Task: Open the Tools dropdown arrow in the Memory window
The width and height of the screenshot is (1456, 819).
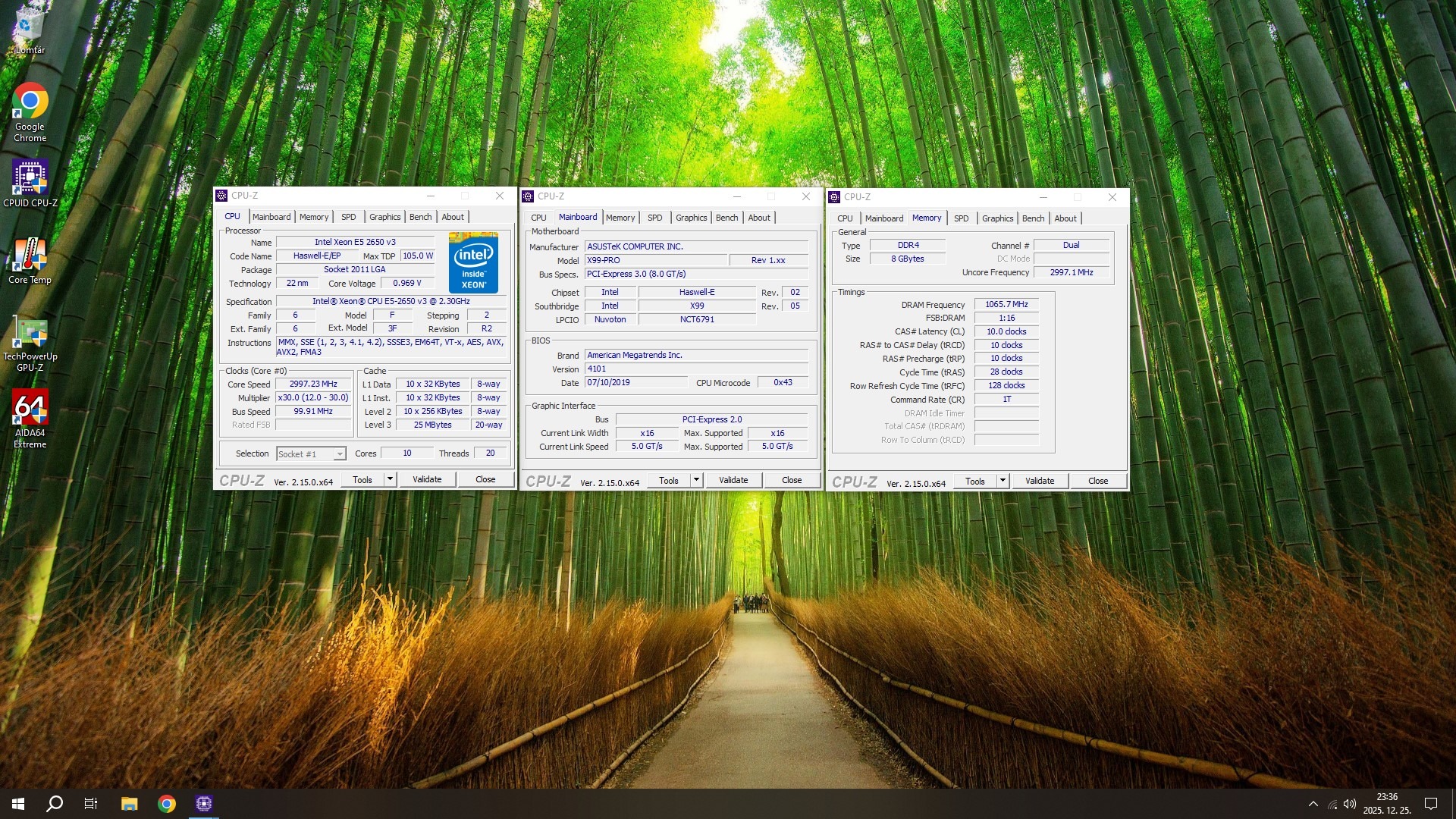Action: (x=1003, y=481)
